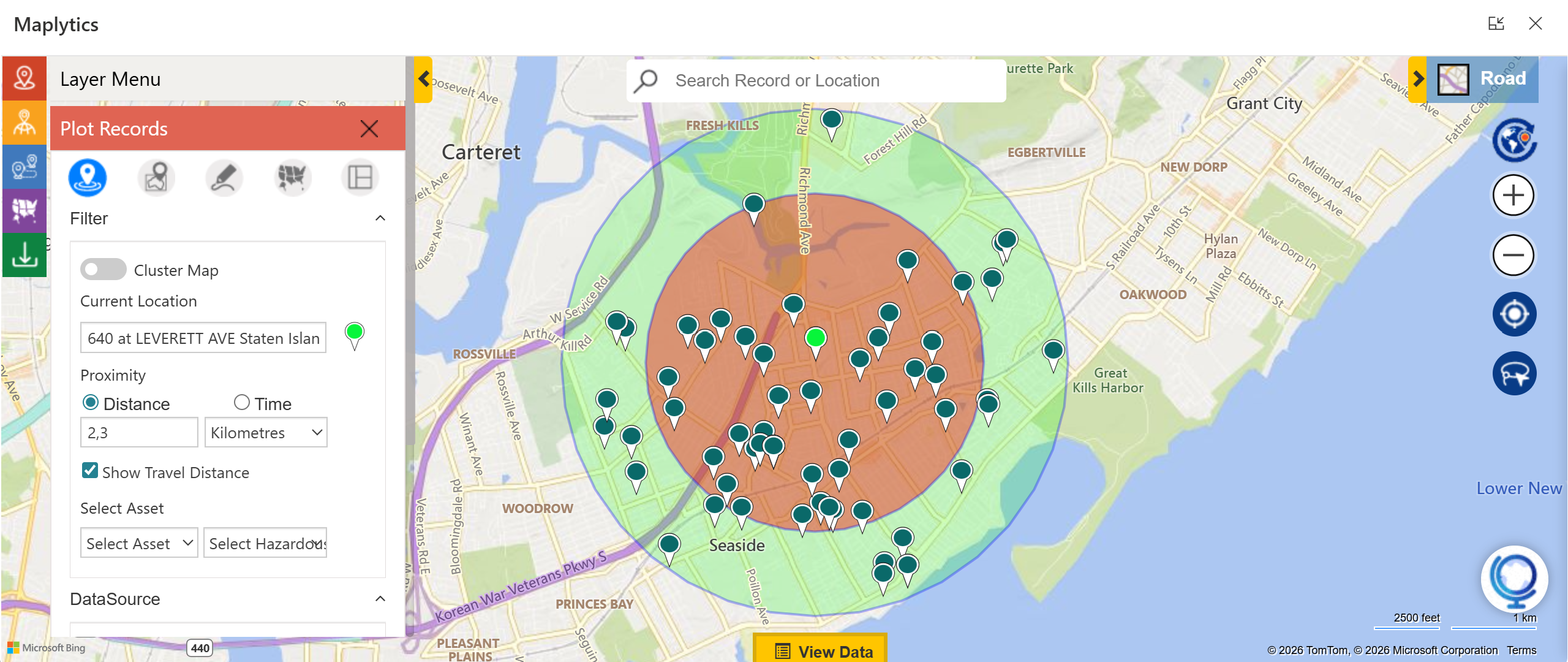Open the orange person-location sidebar icon
The height and width of the screenshot is (662, 1568).
pos(24,123)
